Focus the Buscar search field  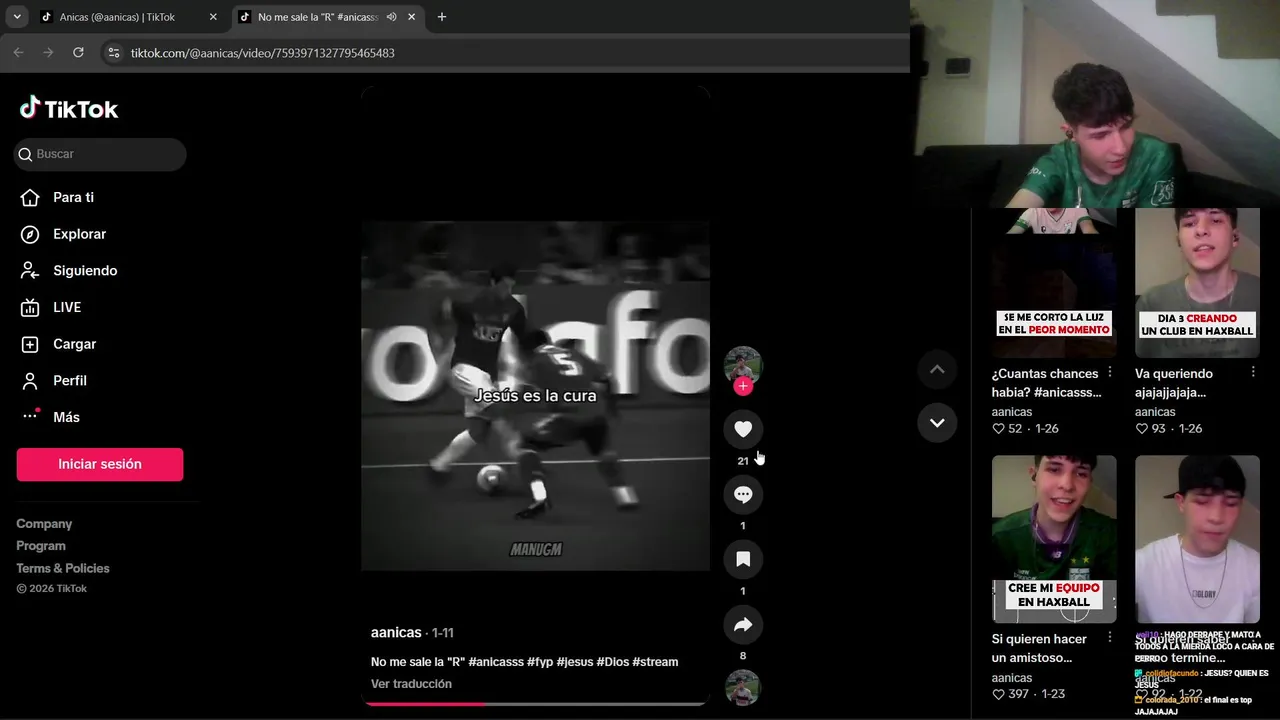tap(100, 154)
